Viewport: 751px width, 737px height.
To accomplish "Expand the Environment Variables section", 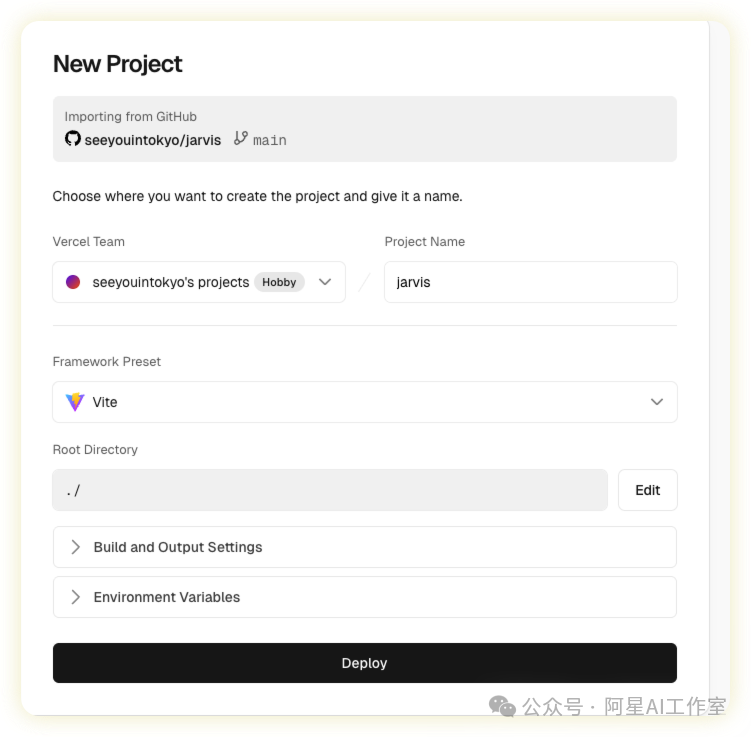I will pyautogui.click(x=167, y=597).
